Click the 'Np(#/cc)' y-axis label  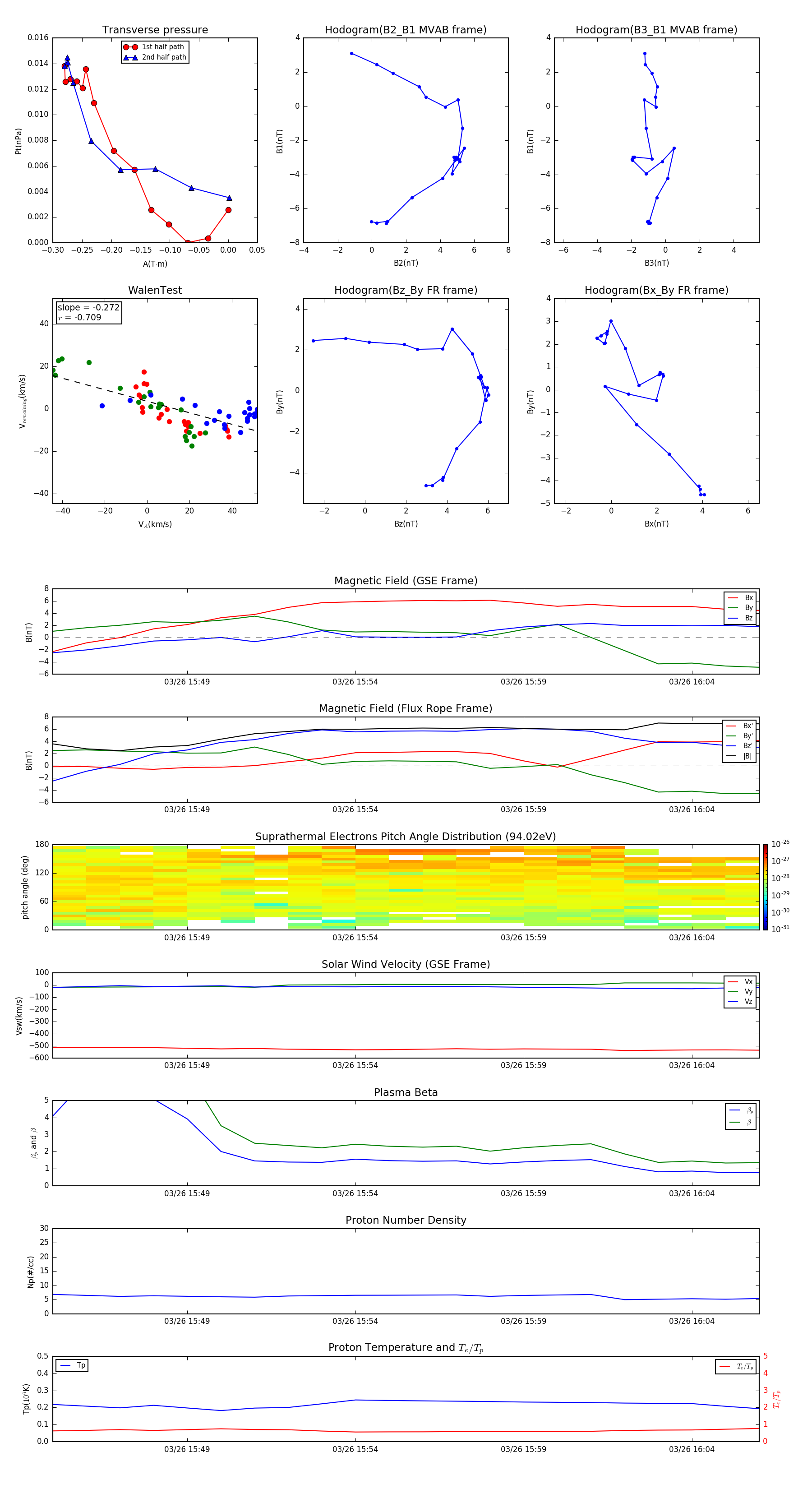point(31,1272)
